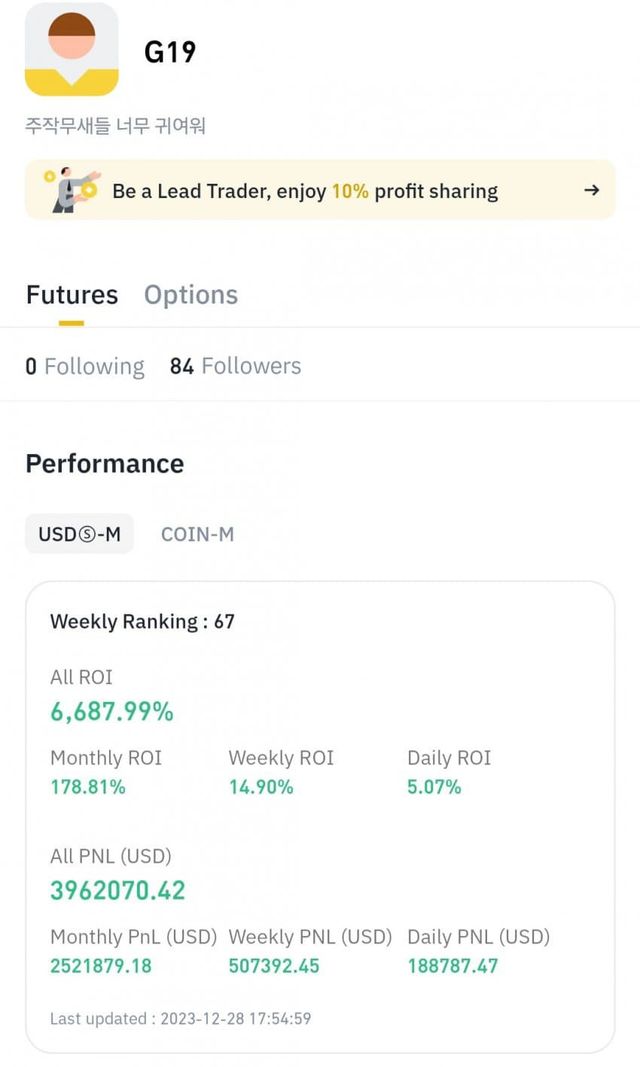Switch to the Futures tab
This screenshot has height=1067, width=640.
71,295
